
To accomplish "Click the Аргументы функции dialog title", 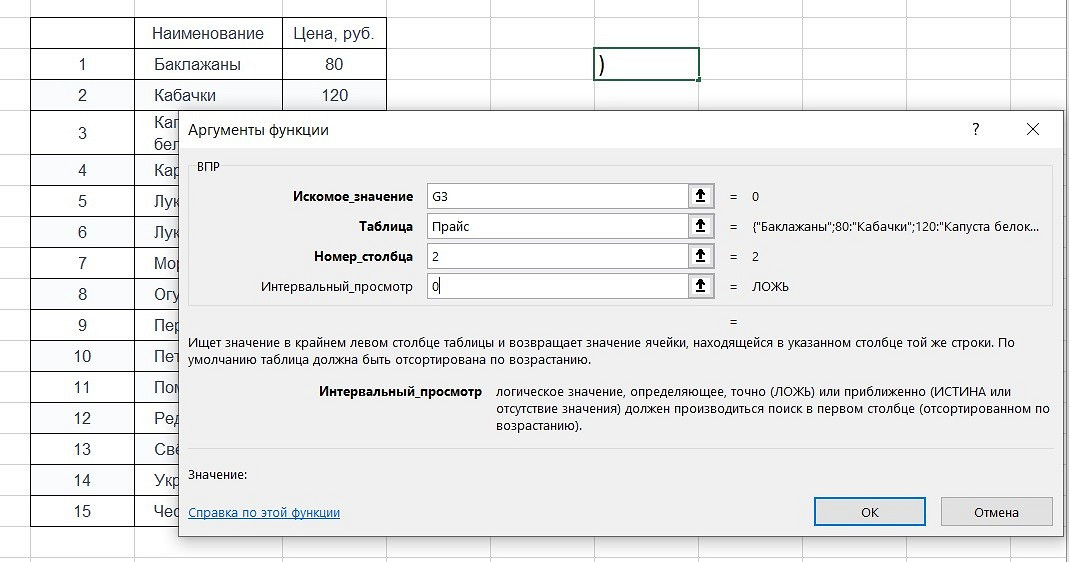I will coord(258,130).
